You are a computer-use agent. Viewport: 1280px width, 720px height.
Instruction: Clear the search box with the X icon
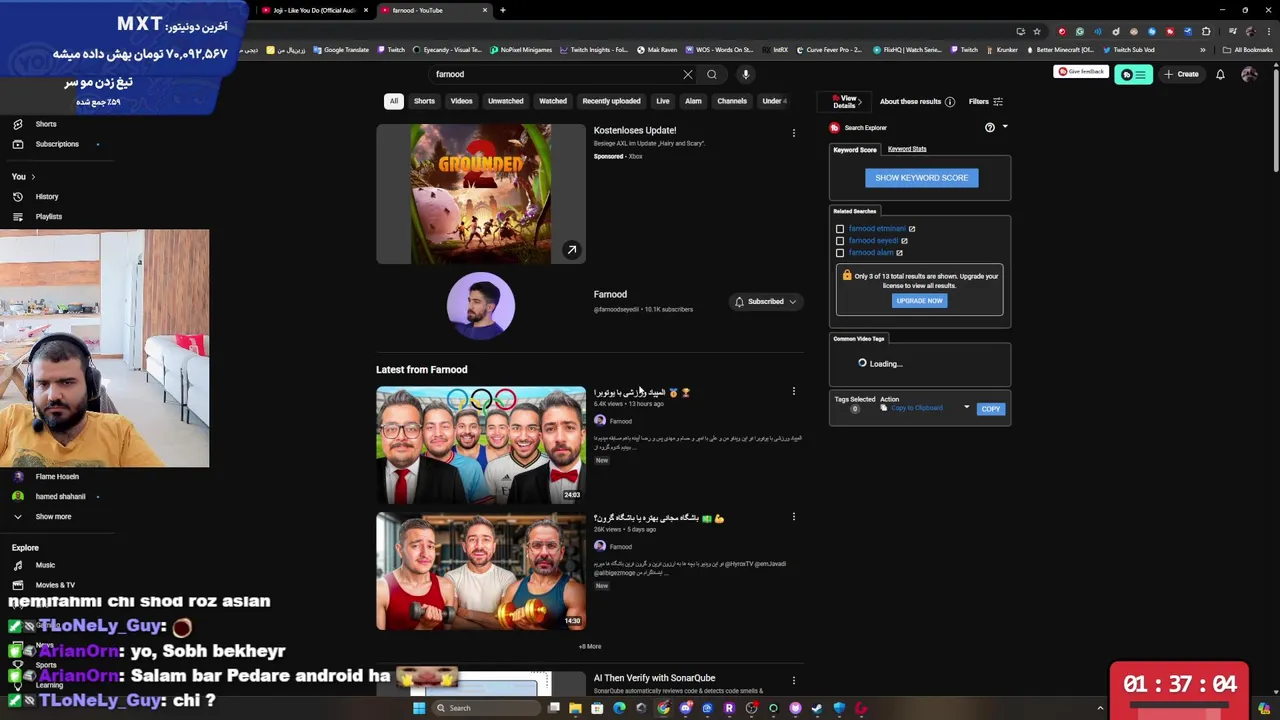(688, 74)
